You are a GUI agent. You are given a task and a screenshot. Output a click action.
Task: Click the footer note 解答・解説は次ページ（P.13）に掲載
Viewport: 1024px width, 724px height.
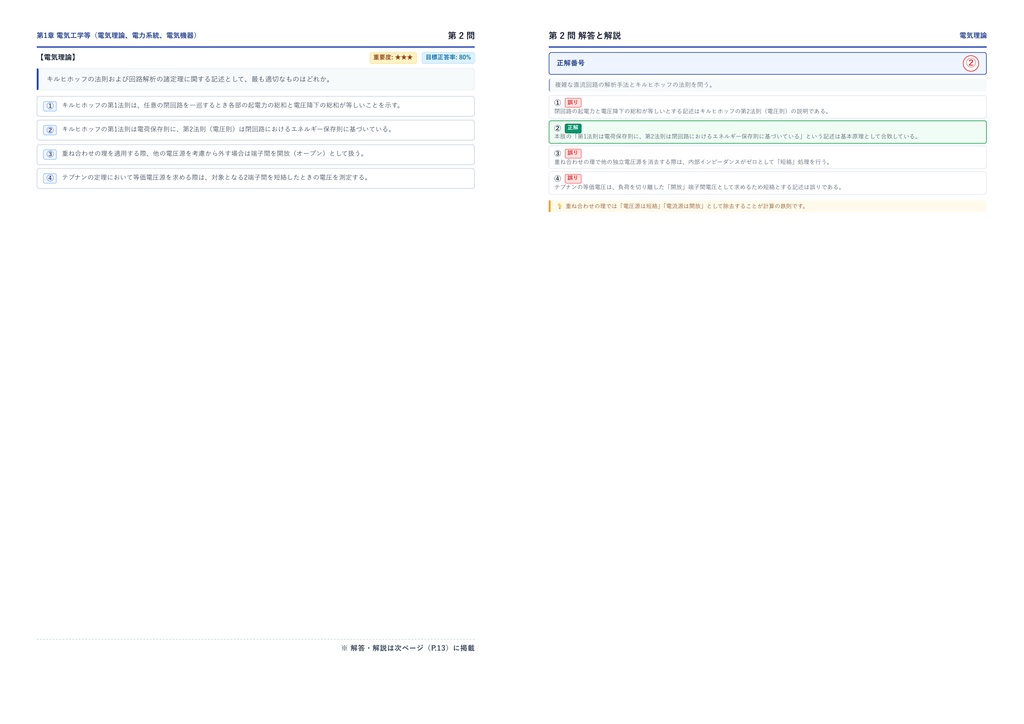pos(408,648)
